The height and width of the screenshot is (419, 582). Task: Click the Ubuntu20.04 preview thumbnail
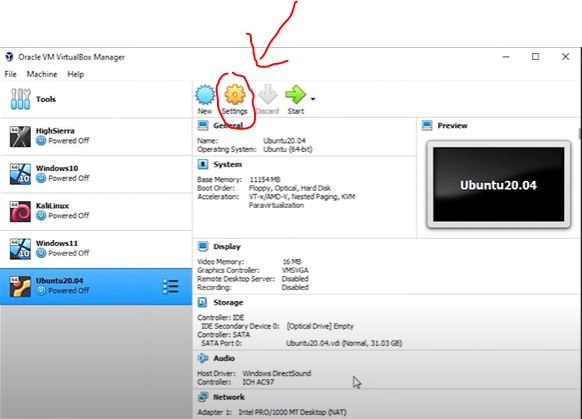[x=498, y=184]
